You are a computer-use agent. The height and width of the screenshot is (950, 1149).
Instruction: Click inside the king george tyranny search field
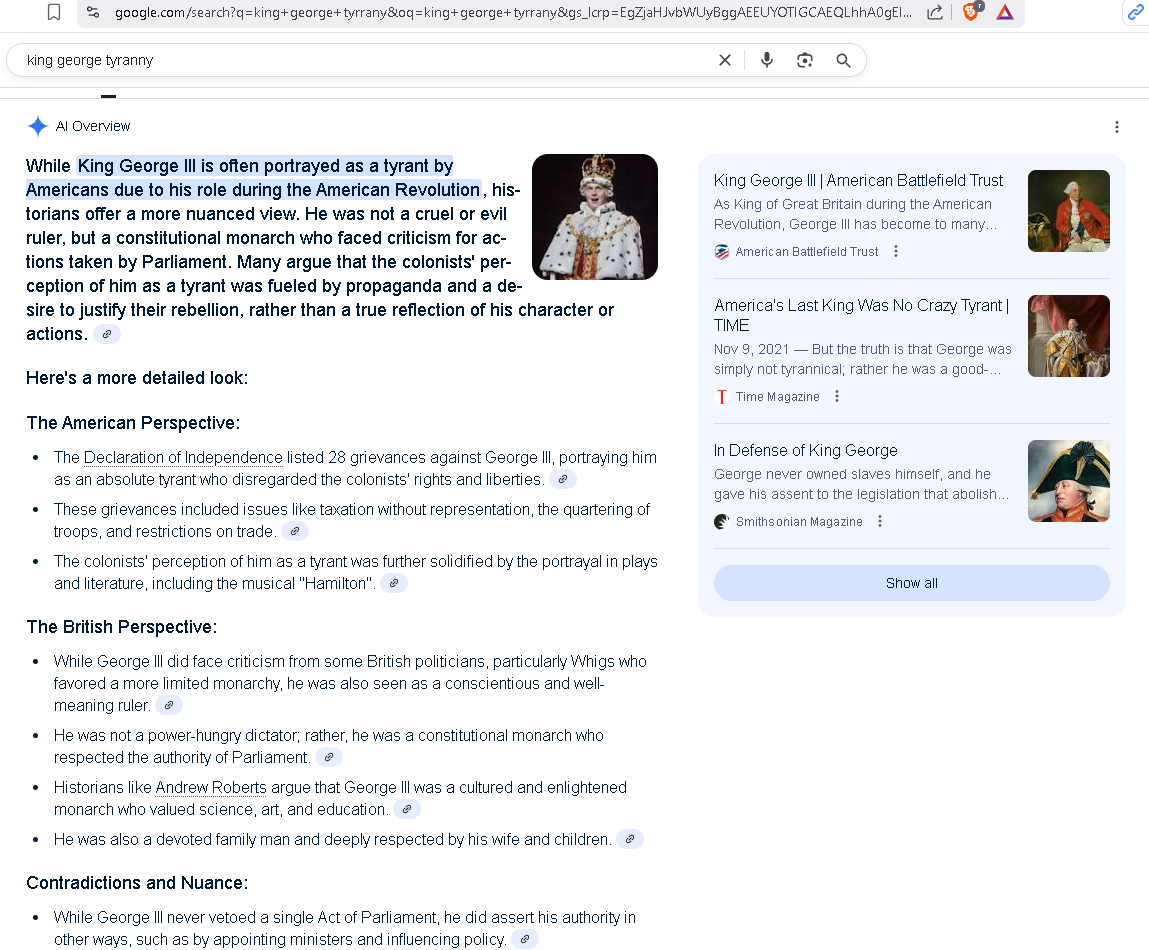(360, 60)
